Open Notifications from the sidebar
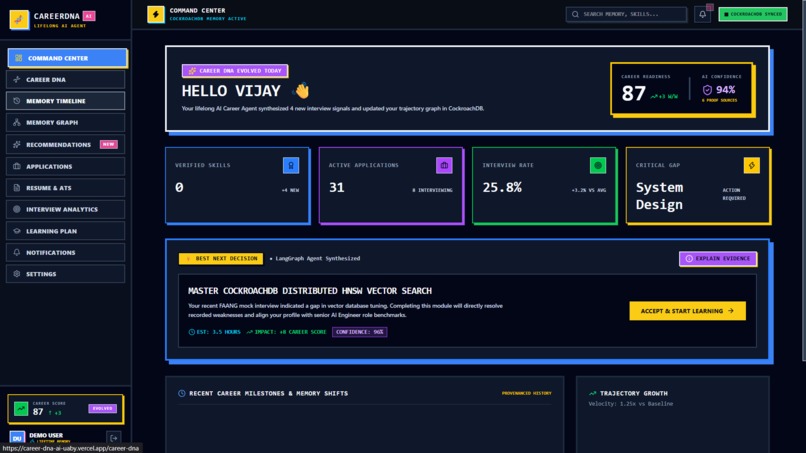806x453 pixels. 65,252
